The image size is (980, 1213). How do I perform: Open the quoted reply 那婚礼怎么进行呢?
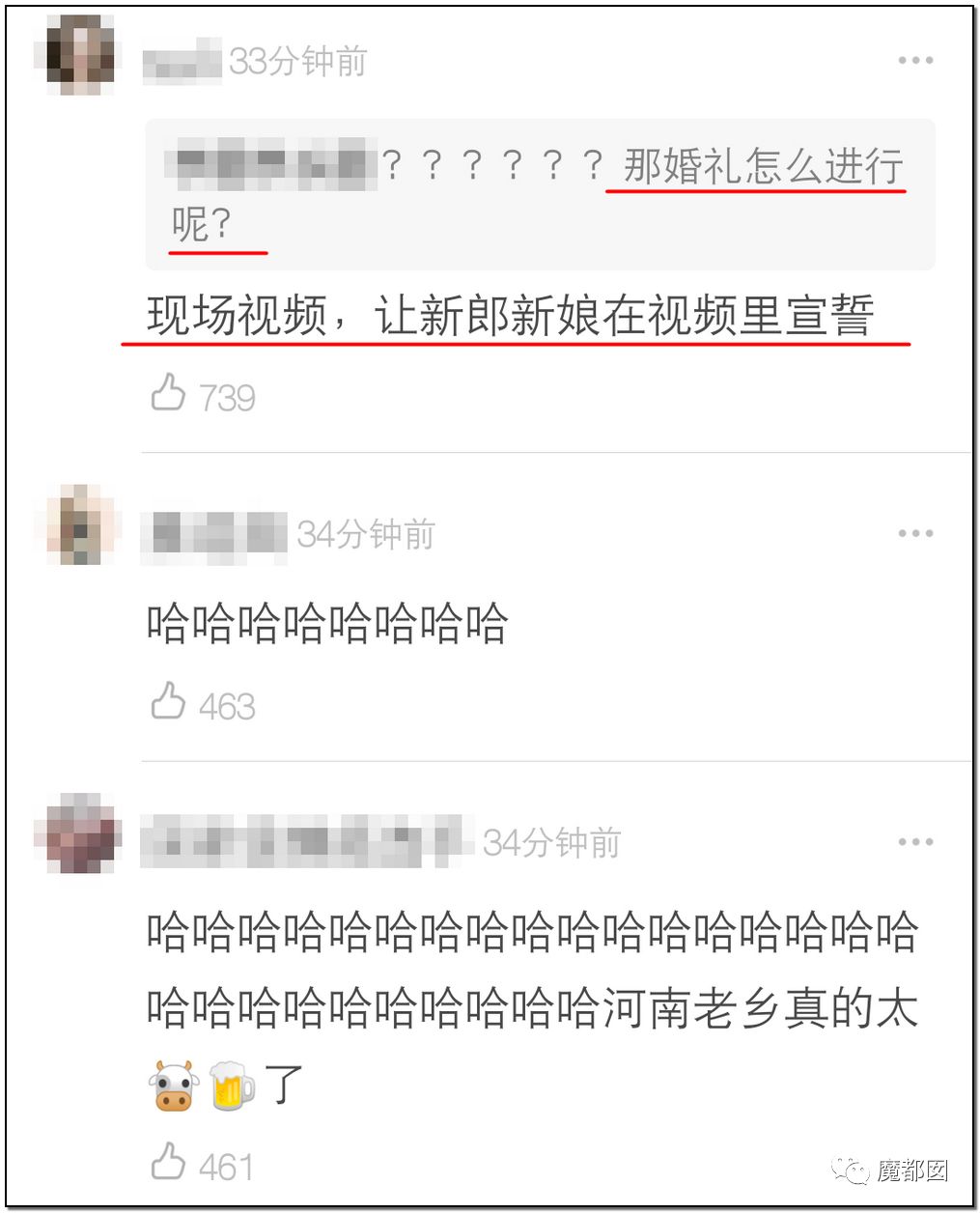(540, 194)
